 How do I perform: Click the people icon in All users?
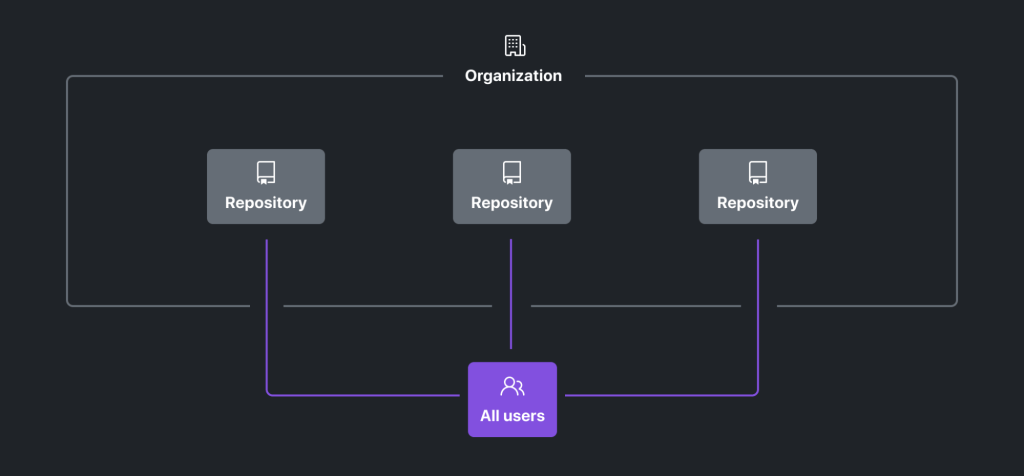coord(512,386)
